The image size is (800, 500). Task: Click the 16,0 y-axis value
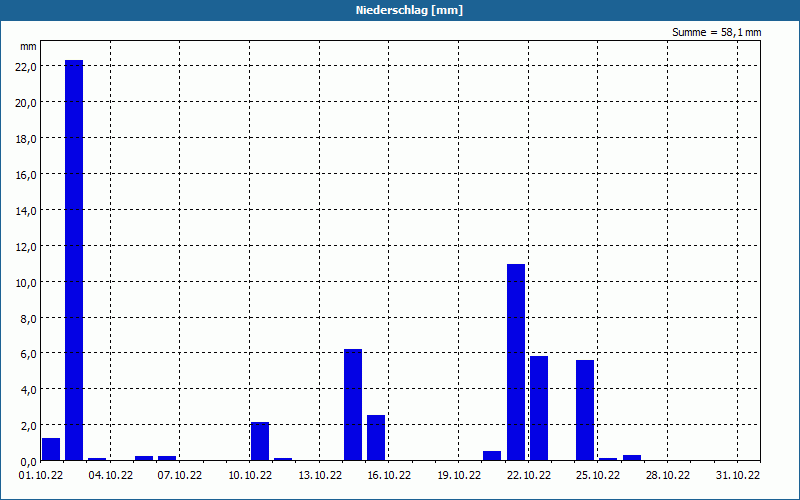pyautogui.click(x=27, y=174)
